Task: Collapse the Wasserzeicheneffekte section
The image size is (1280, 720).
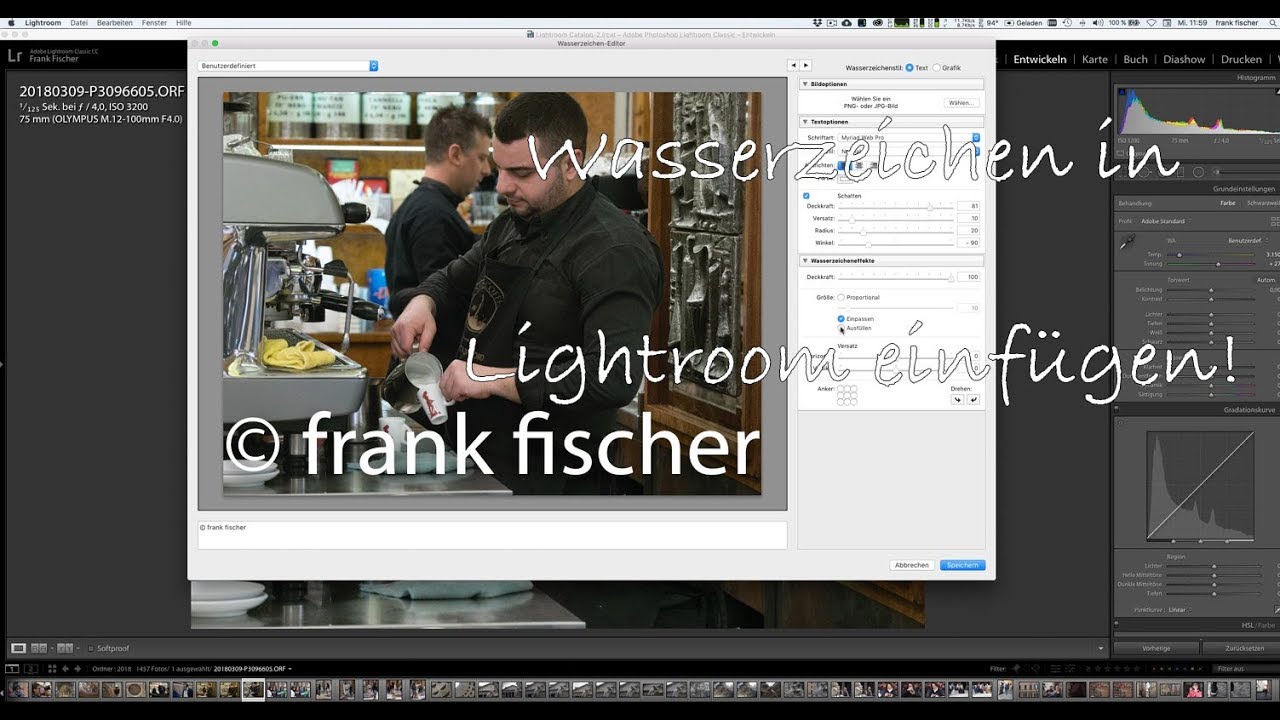Action: (x=806, y=260)
